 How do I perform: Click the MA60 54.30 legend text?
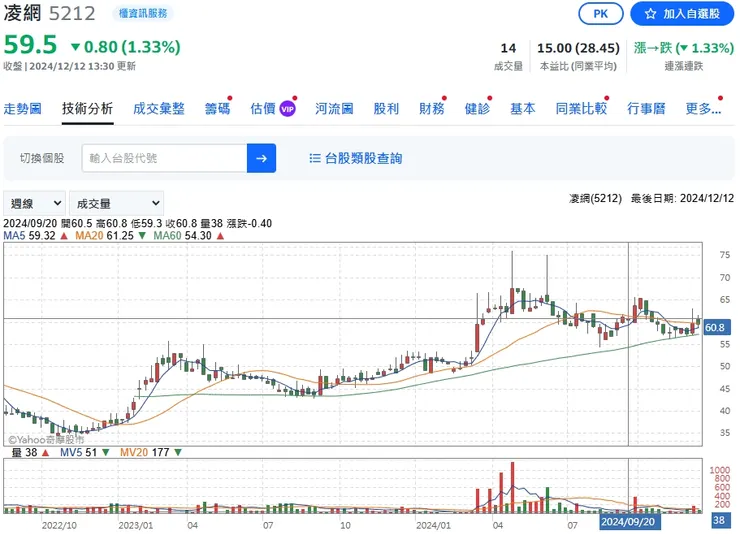[x=182, y=235]
